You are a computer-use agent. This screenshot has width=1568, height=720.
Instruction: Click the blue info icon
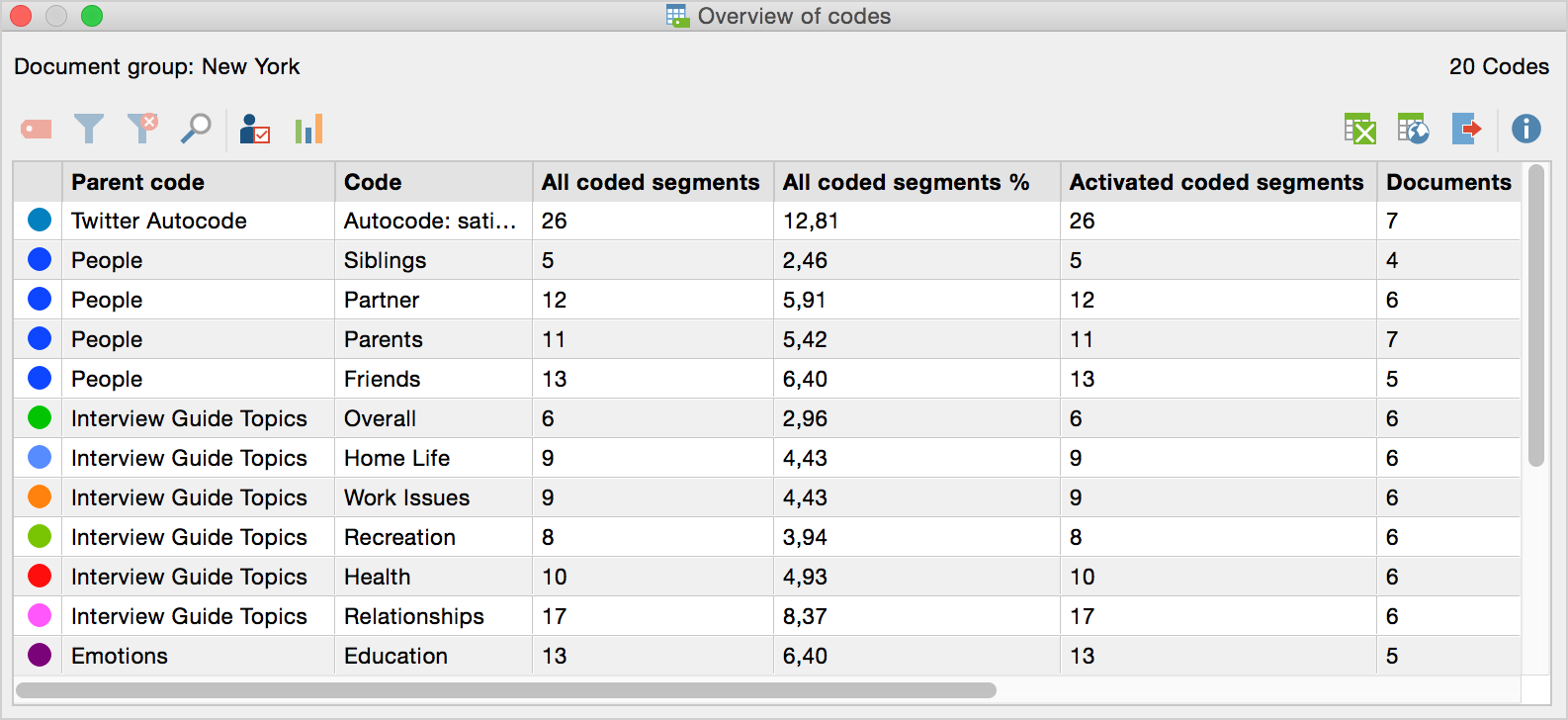click(x=1525, y=129)
